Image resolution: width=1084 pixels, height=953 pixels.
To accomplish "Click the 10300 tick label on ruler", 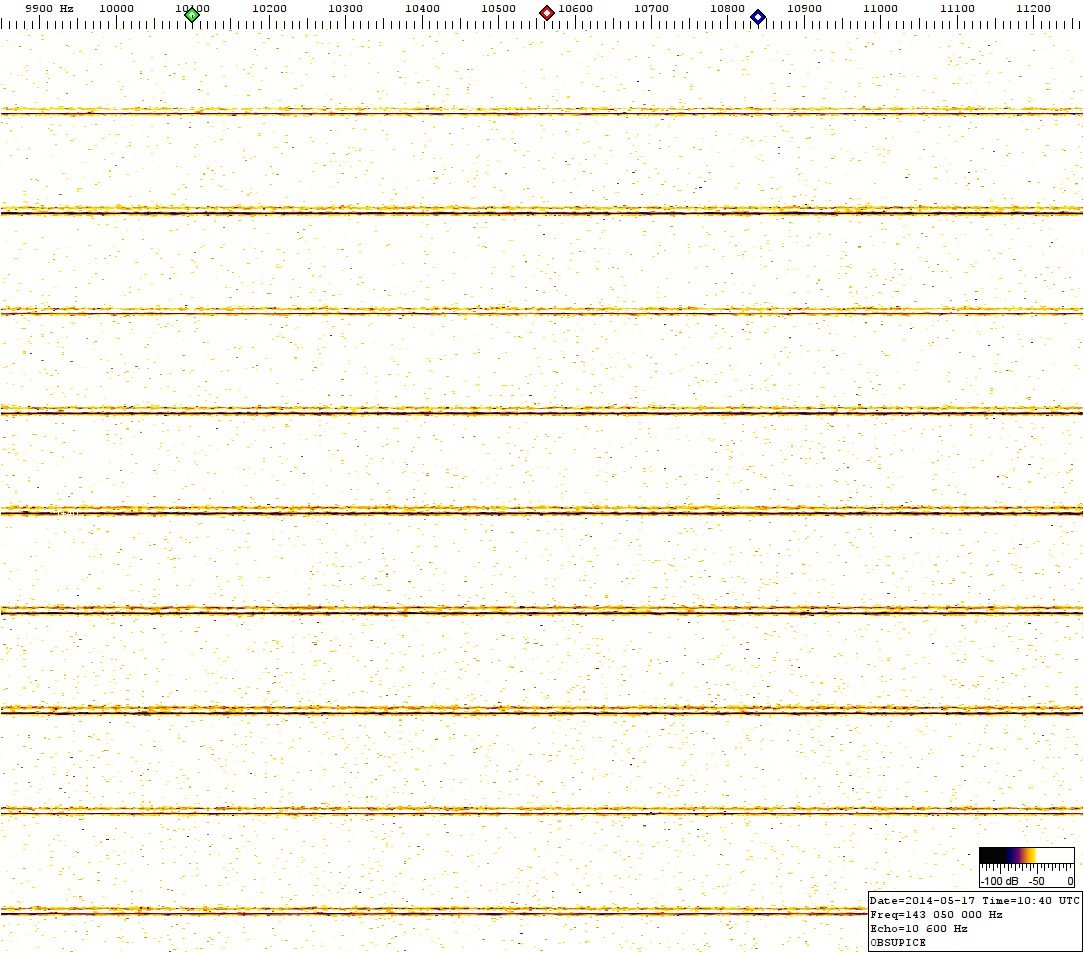I will click(345, 8).
